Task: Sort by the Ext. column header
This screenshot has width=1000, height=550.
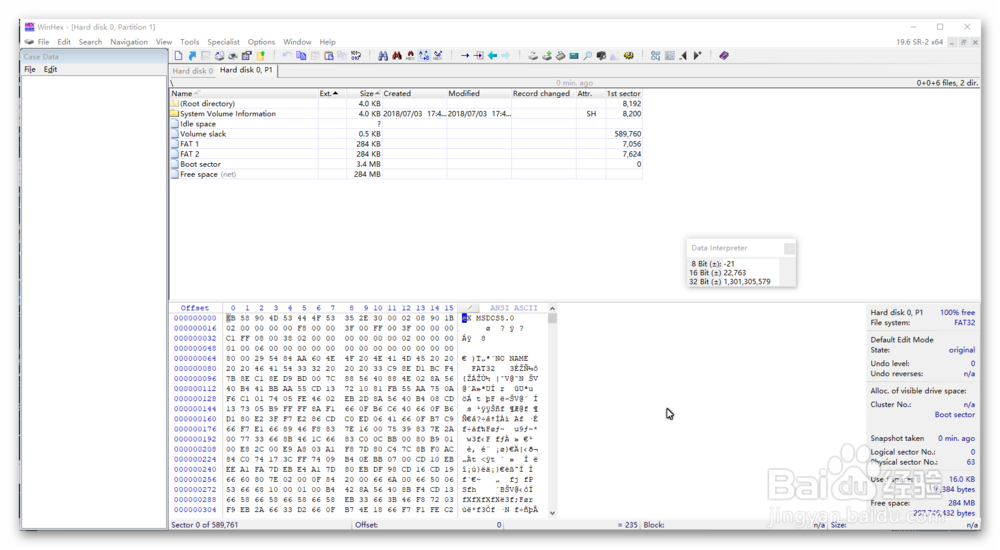Action: tap(332, 93)
